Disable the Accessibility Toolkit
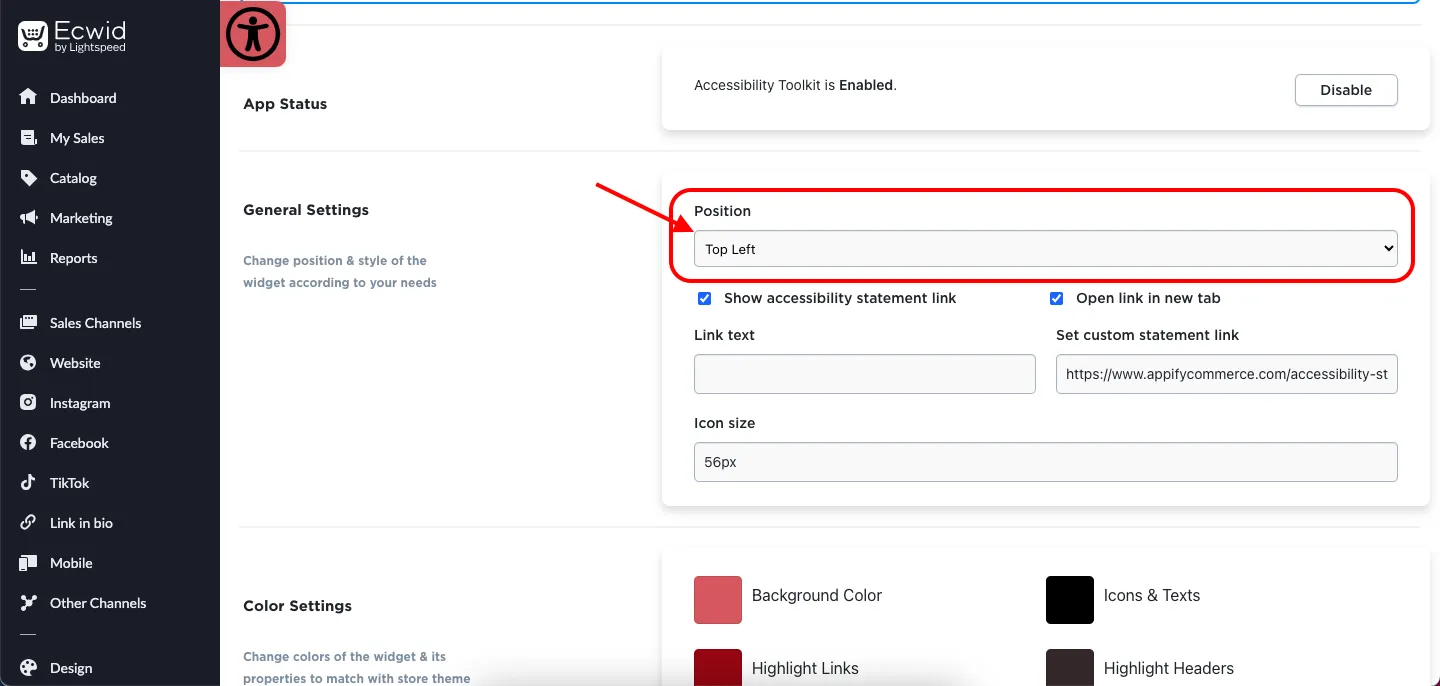This screenshot has height=686, width=1440. [1346, 90]
